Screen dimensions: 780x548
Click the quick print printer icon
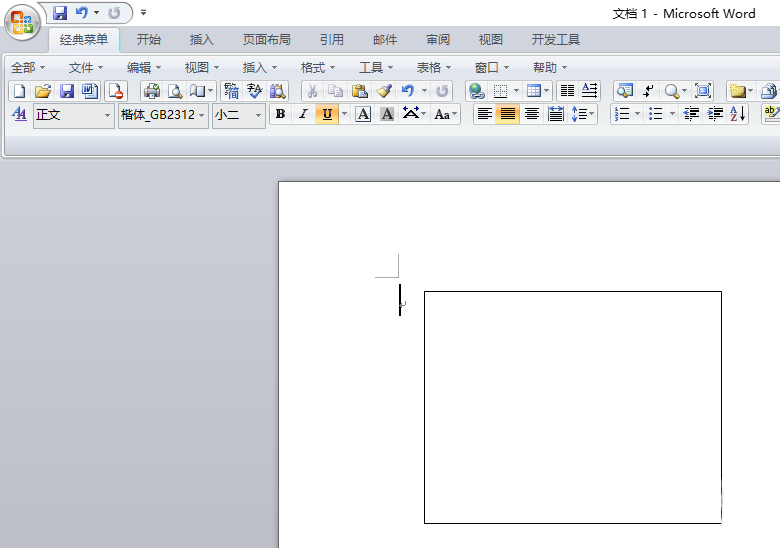152,91
